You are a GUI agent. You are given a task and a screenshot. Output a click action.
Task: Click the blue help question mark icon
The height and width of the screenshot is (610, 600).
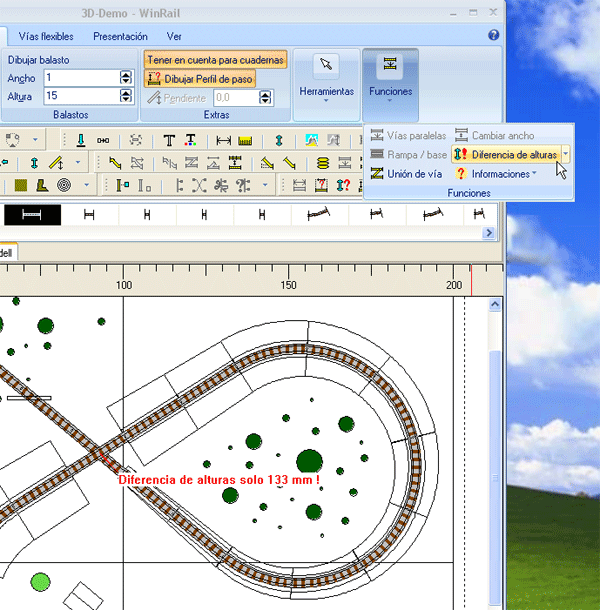coord(493,35)
